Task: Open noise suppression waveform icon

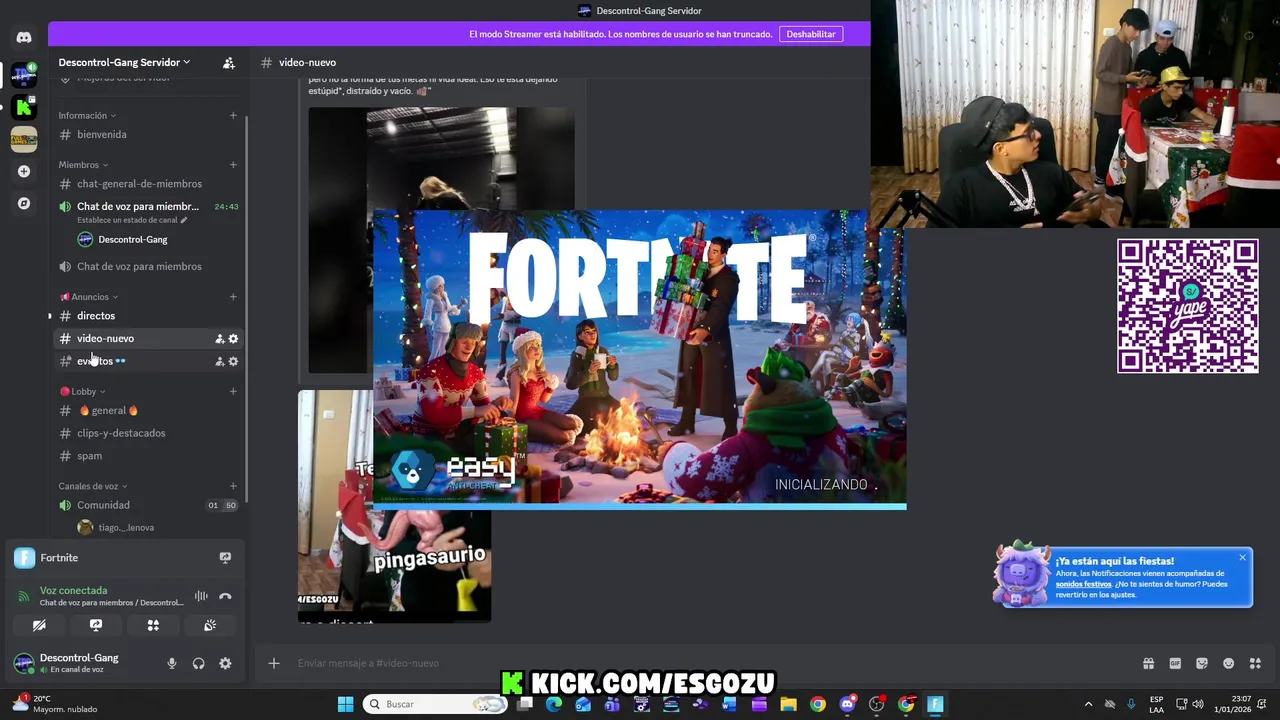Action: (201, 596)
